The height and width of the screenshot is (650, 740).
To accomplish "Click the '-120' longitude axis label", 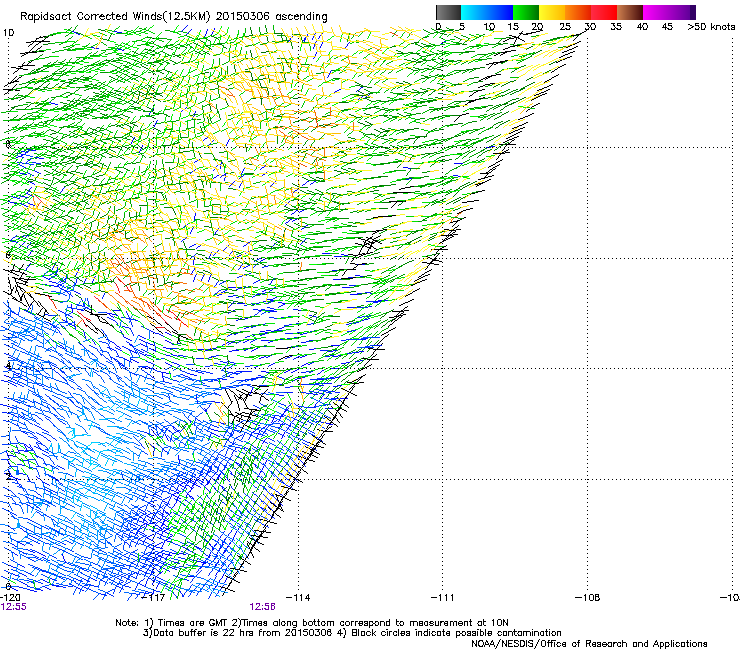I will (x=10, y=598).
